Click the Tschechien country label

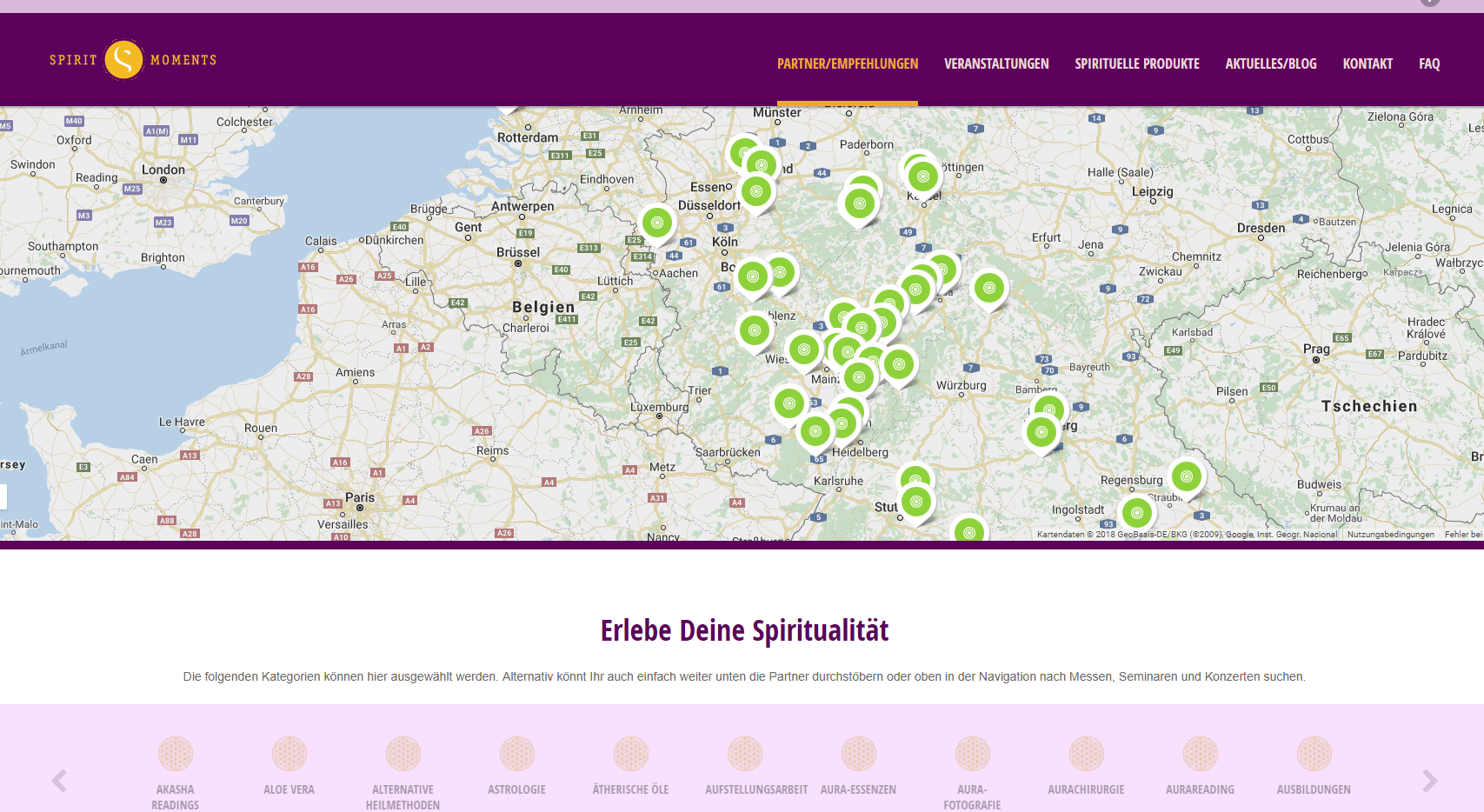(1369, 406)
